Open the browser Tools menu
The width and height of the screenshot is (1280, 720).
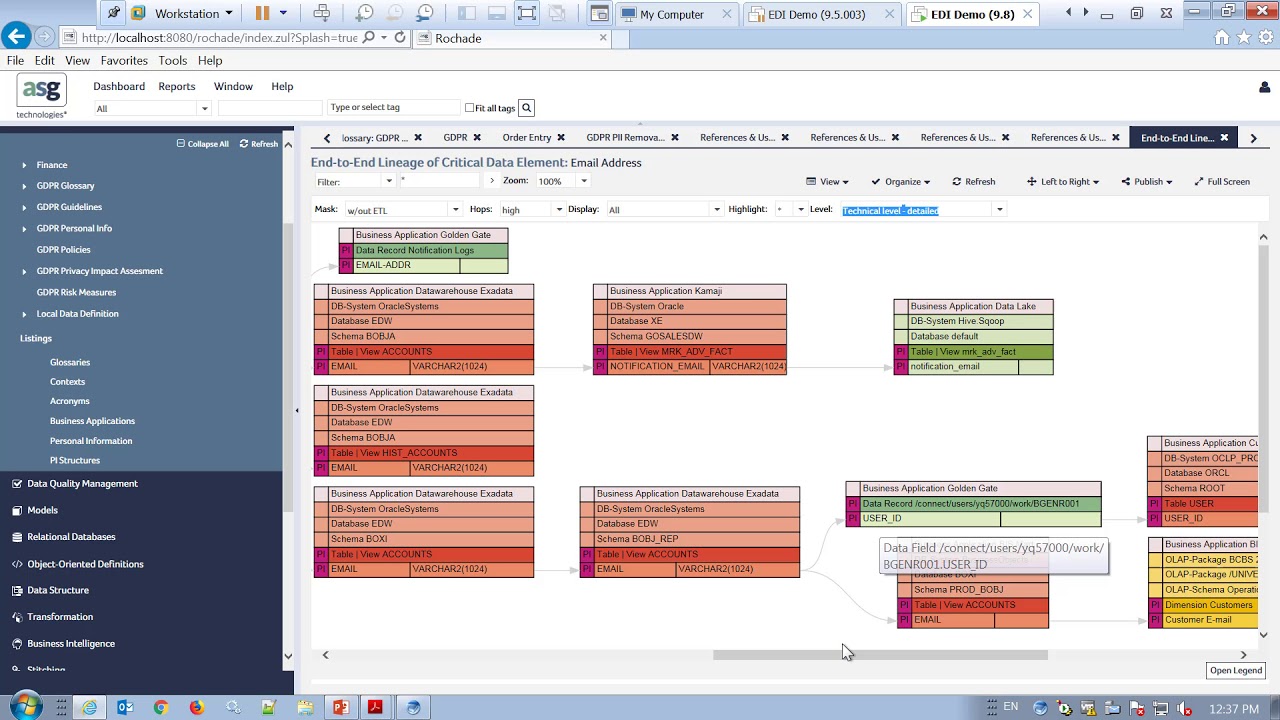pos(172,61)
